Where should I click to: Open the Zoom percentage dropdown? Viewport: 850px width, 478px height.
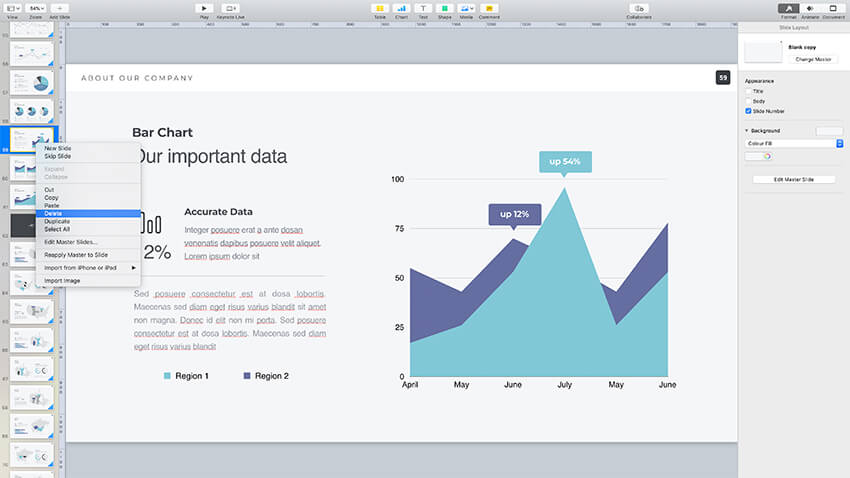point(37,8)
